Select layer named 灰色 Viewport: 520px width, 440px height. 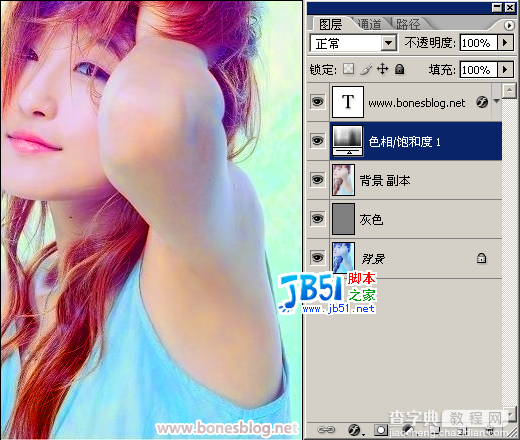tap(371, 220)
